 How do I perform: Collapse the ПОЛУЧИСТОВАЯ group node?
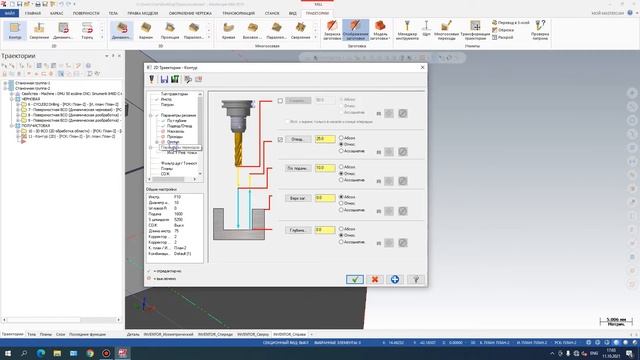[x=12, y=126]
